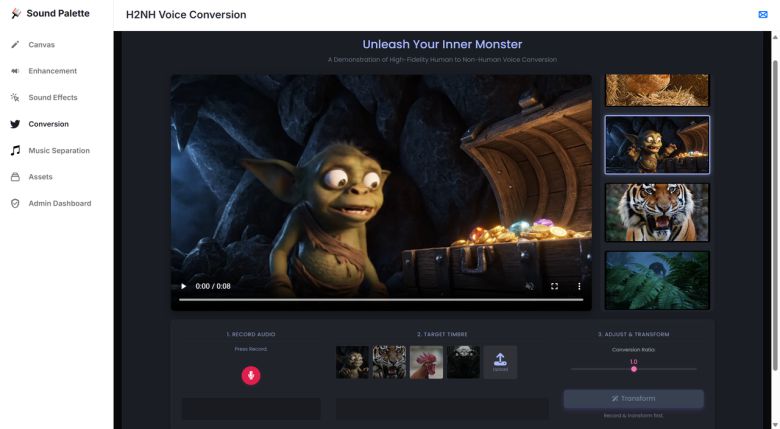Open the mail icon in header
780x429 pixels.
[x=764, y=14]
